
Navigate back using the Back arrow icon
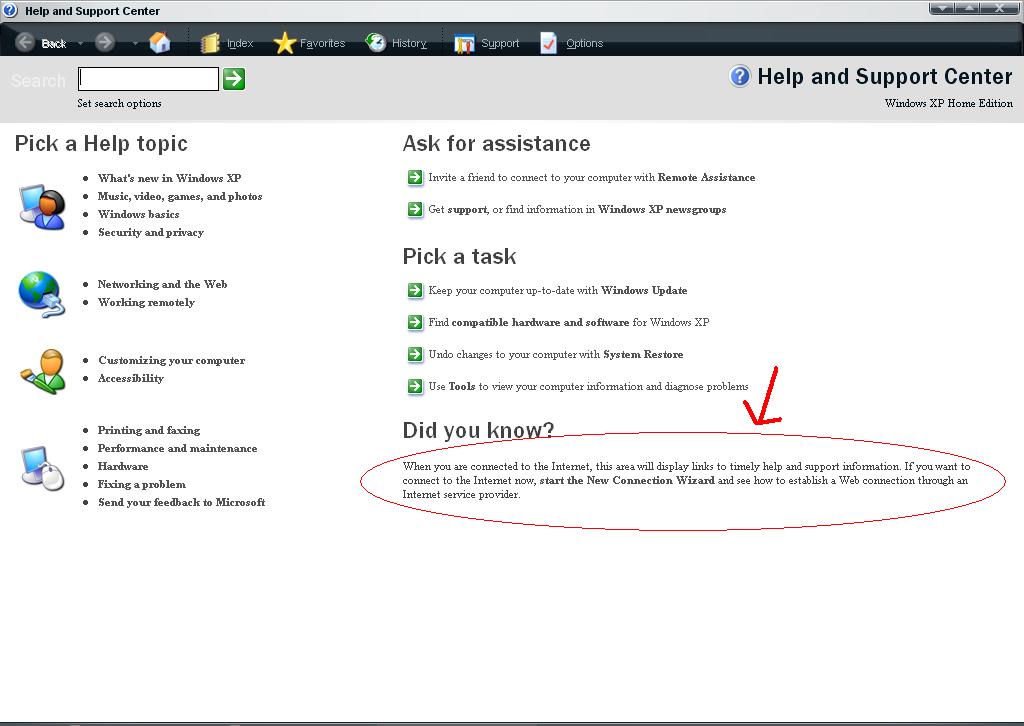pyautogui.click(x=25, y=42)
